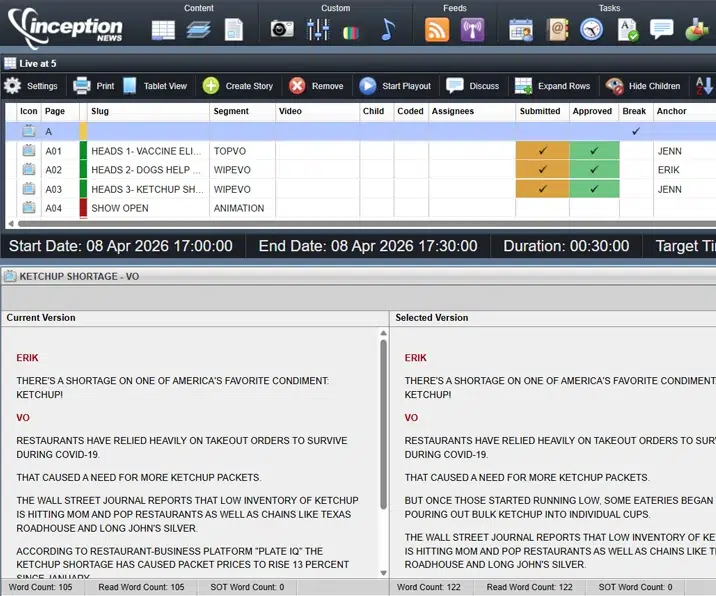Image resolution: width=716 pixels, height=596 pixels.
Task: Toggle Submitted checkmark for DOGS HELP row A02
Action: 542,170
